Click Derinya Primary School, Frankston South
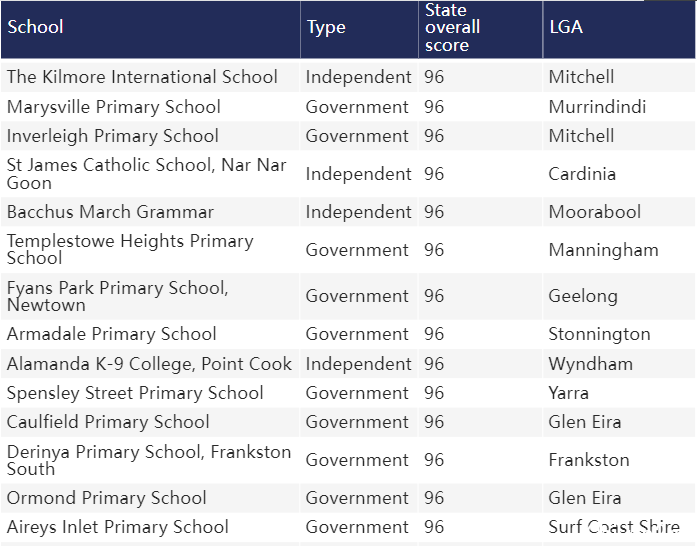This screenshot has height=546, width=697. (x=149, y=460)
